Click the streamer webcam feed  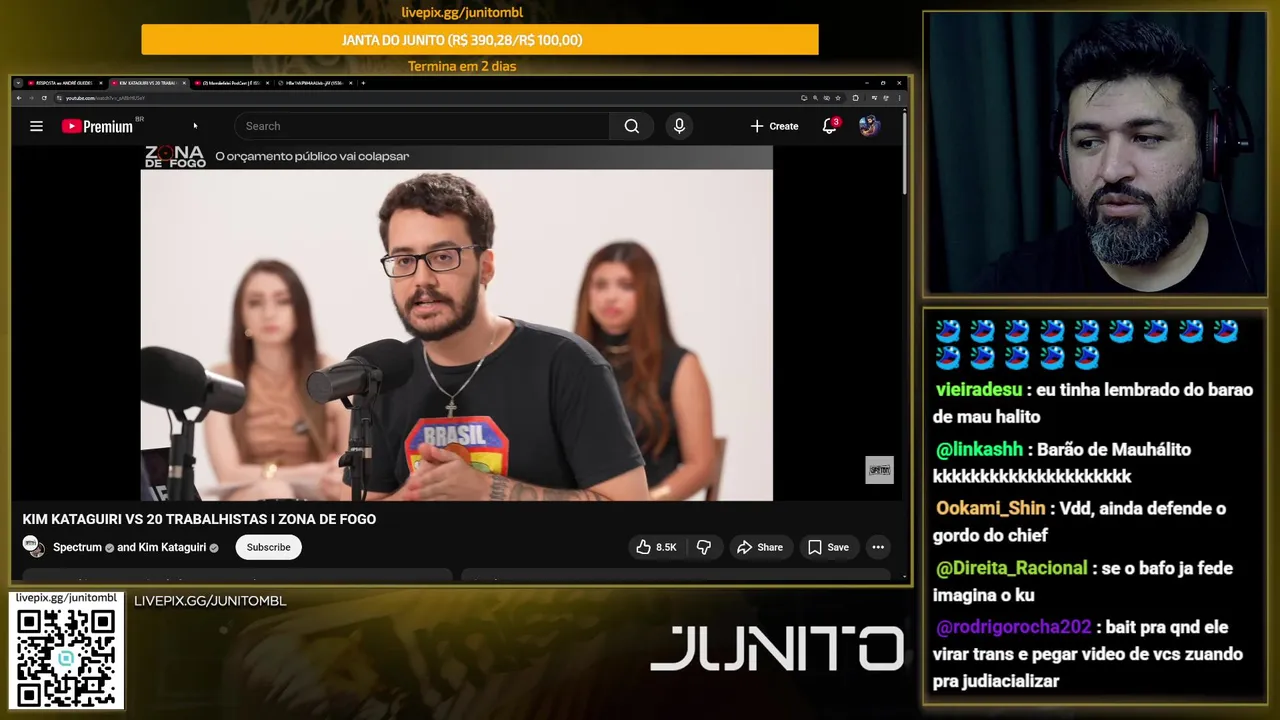click(1095, 153)
